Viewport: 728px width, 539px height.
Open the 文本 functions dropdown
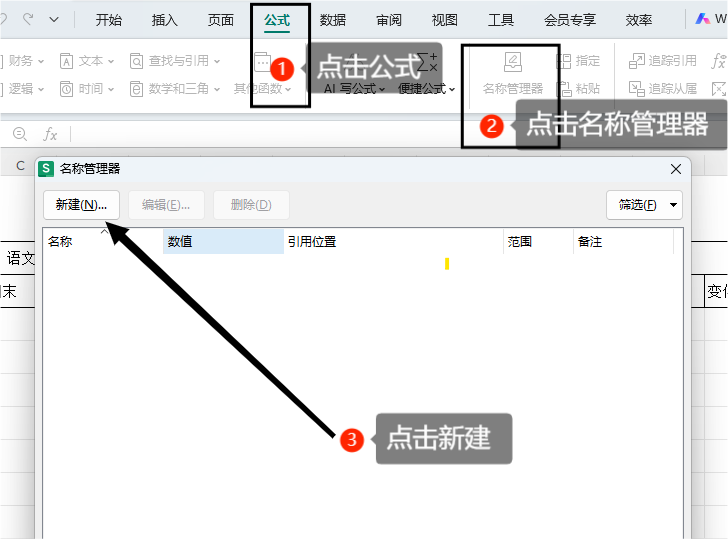(x=87, y=61)
